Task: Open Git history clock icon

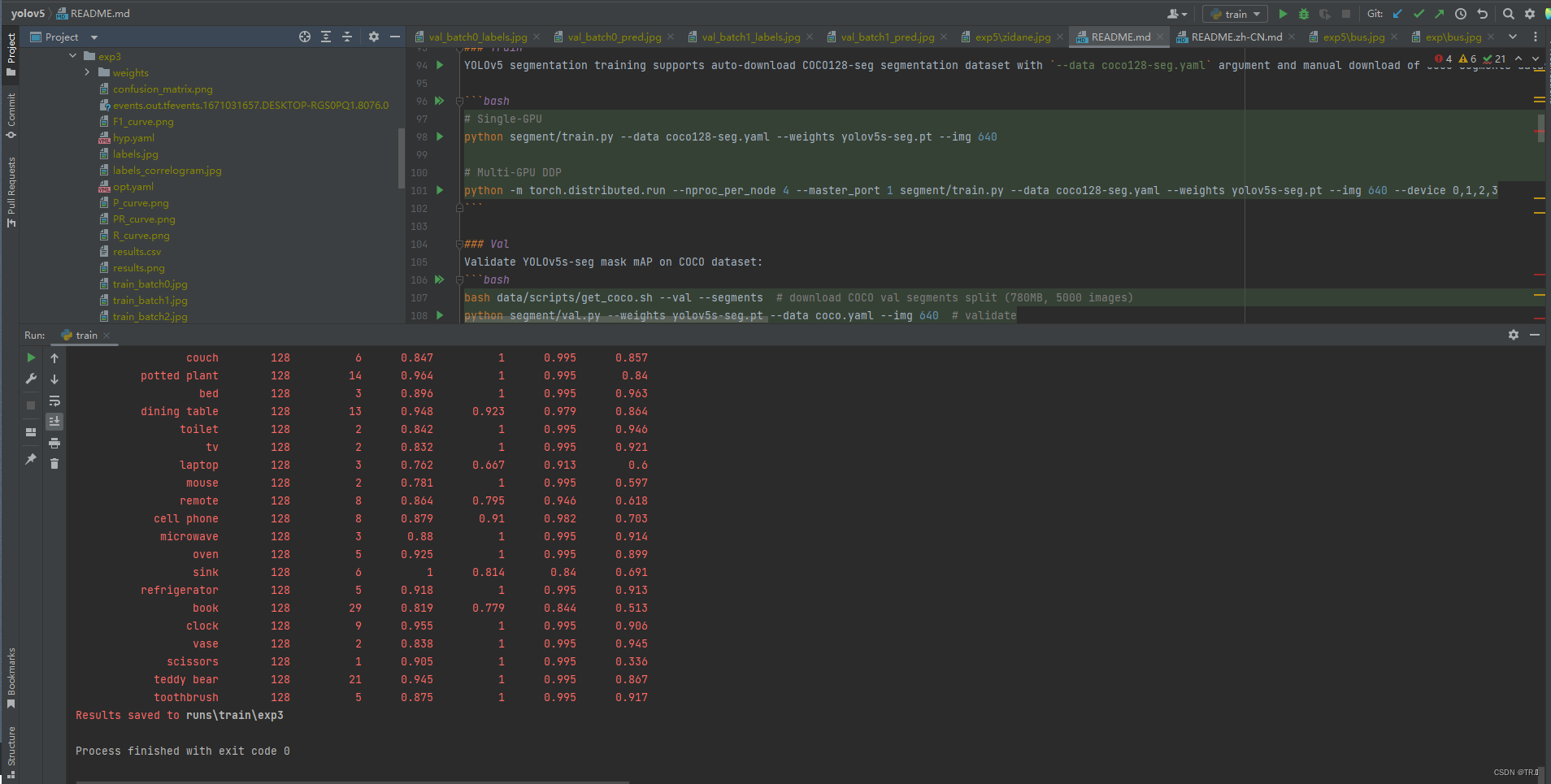Action: [x=1461, y=14]
